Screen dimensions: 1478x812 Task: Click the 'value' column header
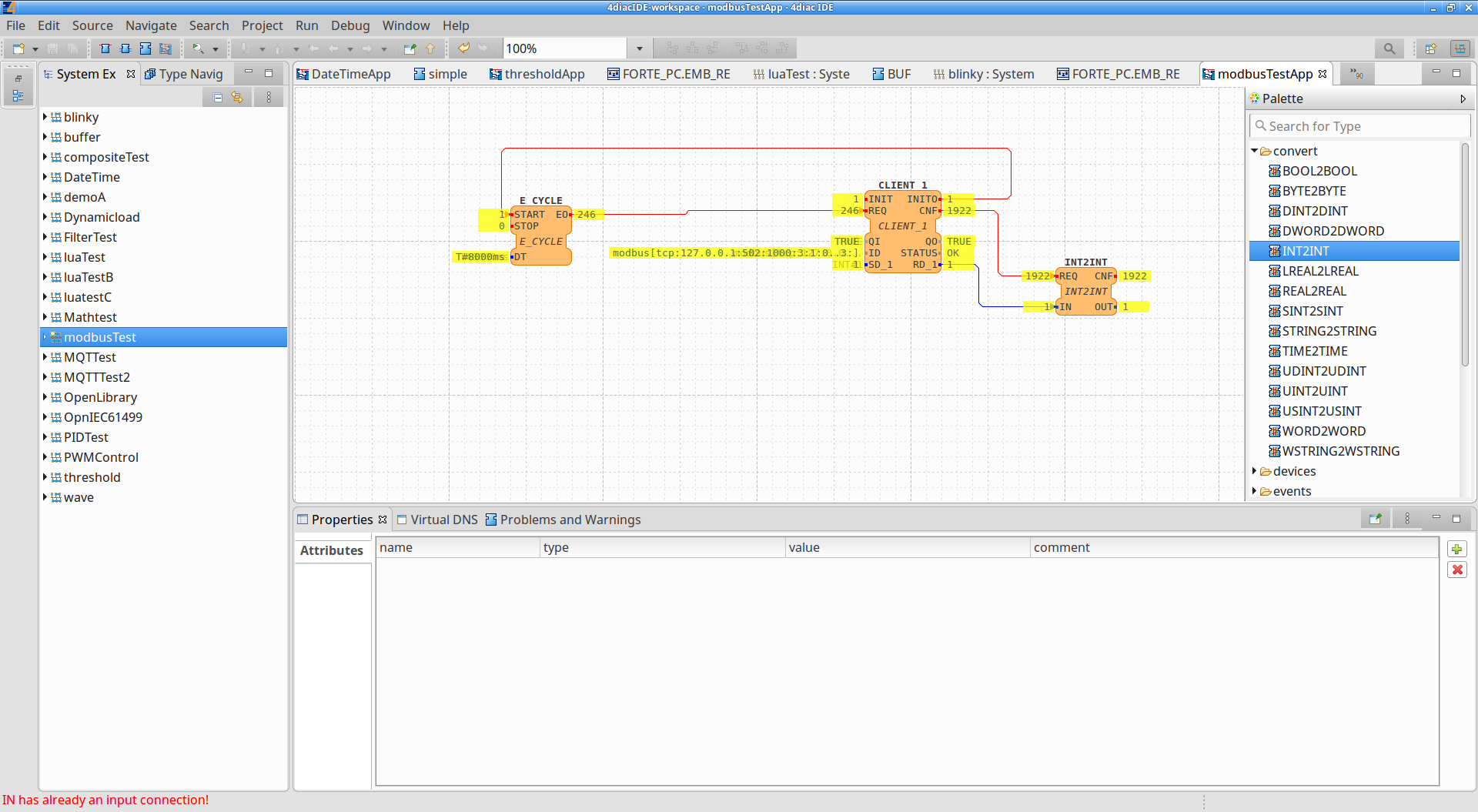pyautogui.click(x=906, y=548)
